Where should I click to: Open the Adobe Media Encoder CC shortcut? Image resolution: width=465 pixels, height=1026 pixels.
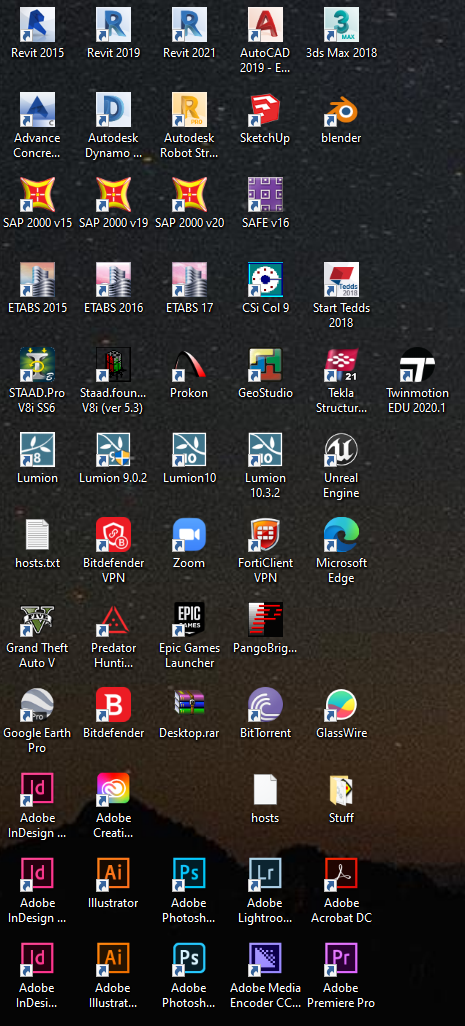pos(265,961)
